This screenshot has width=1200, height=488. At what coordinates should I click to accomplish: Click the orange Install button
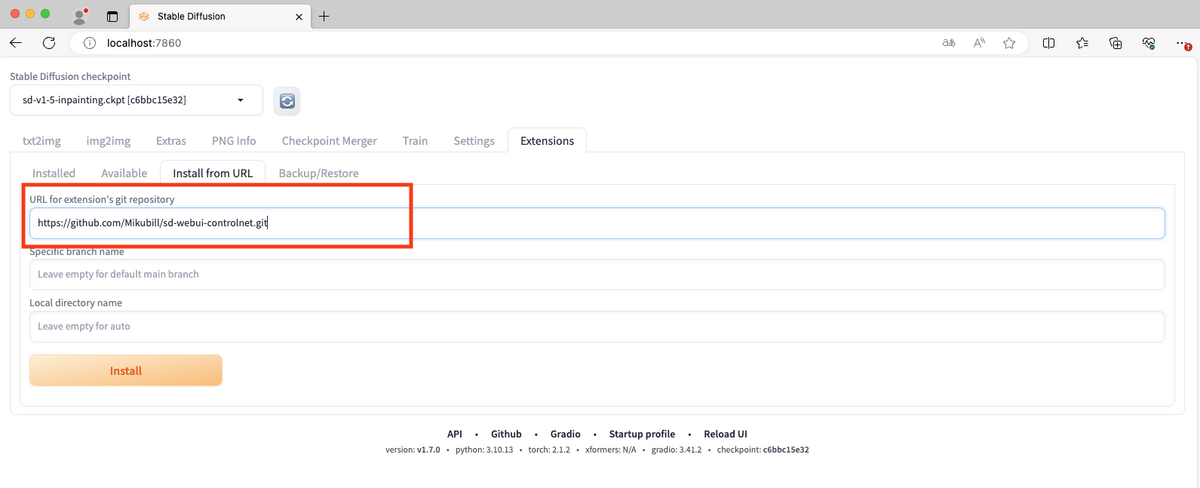[x=126, y=370]
